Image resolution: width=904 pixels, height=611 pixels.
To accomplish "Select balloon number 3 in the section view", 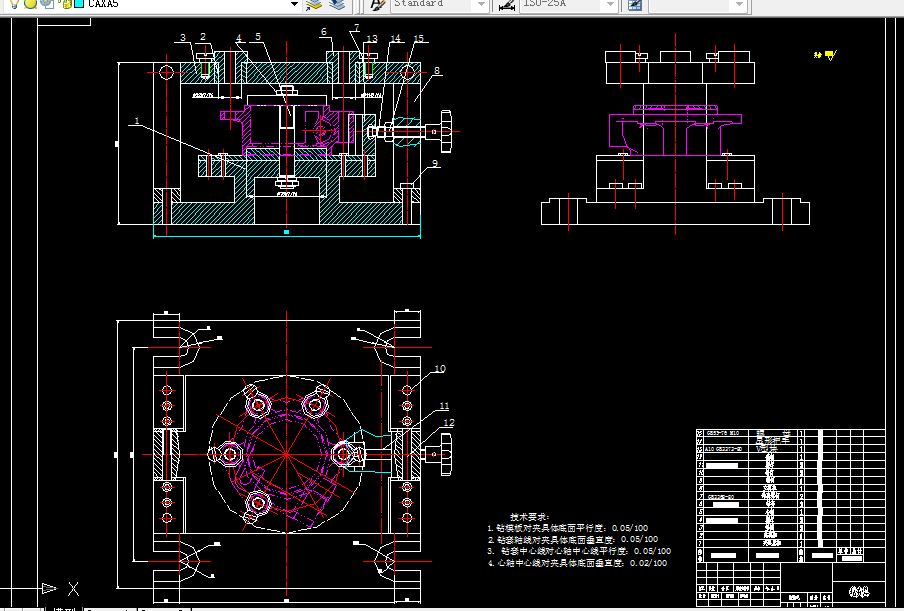I will pyautogui.click(x=183, y=38).
